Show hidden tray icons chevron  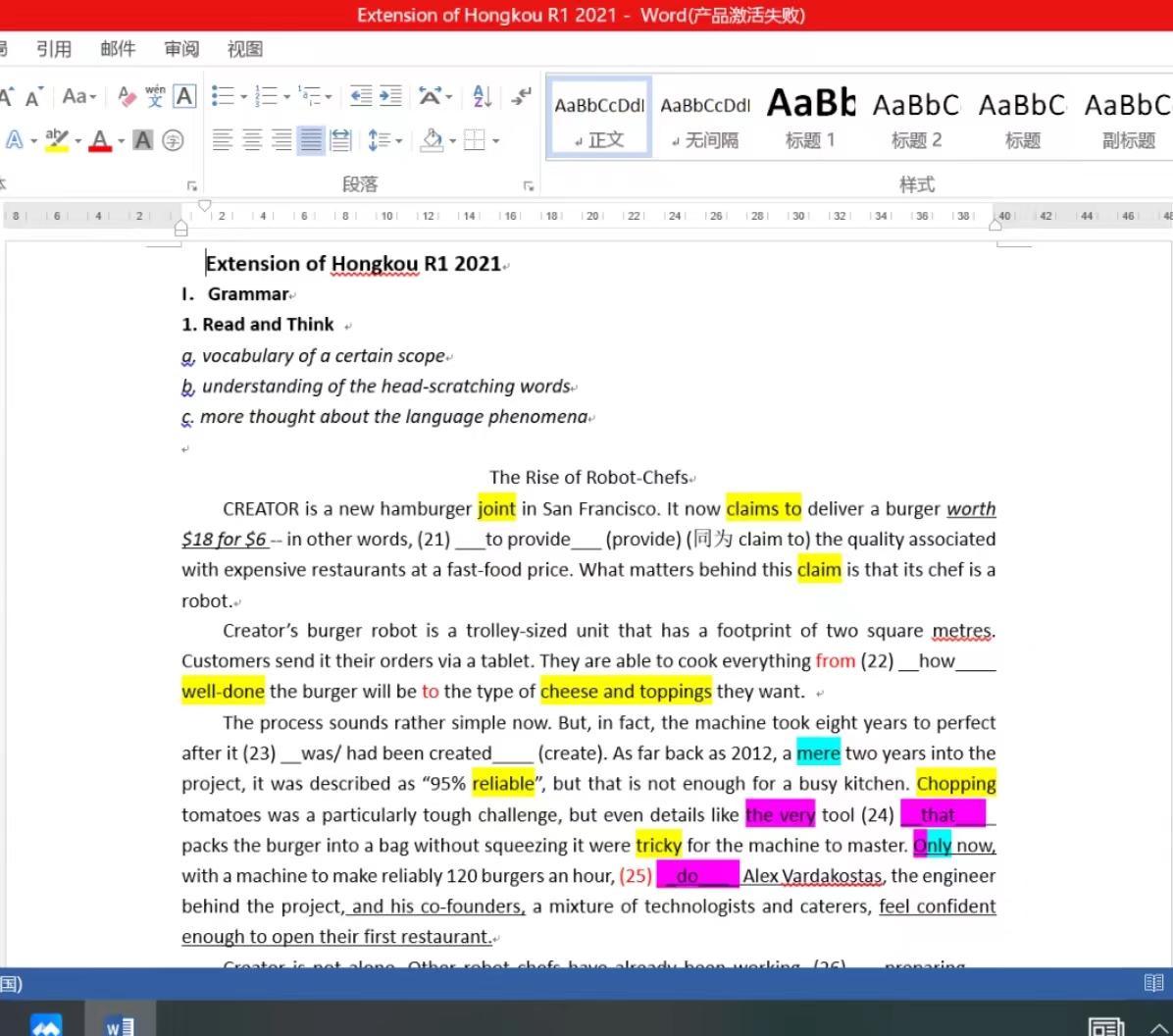click(x=1160, y=1028)
